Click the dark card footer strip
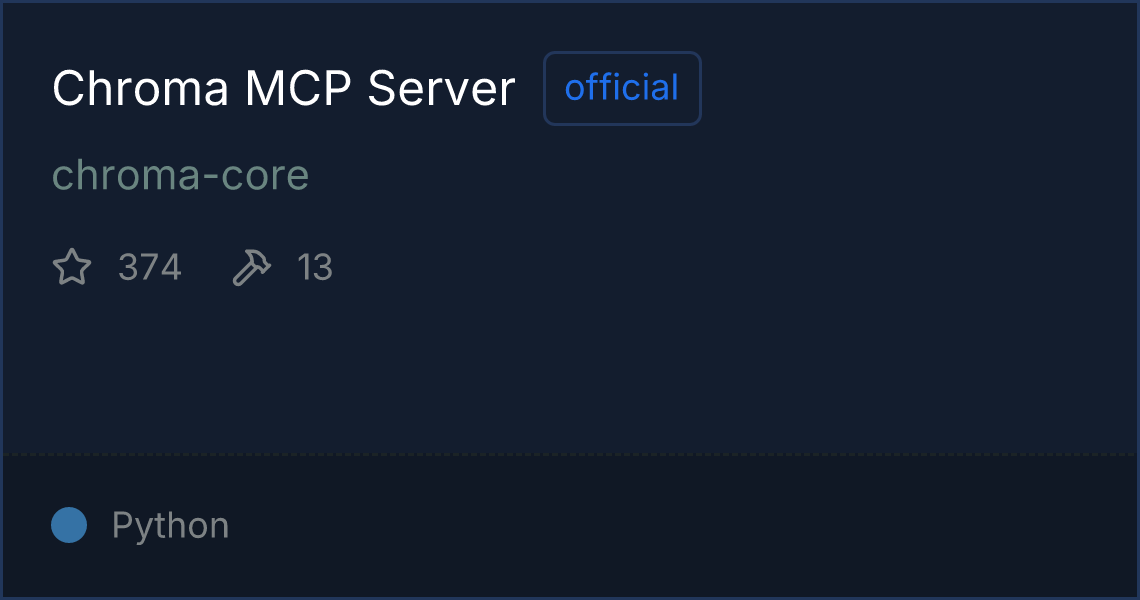Image resolution: width=1140 pixels, height=600 pixels. click(x=570, y=526)
